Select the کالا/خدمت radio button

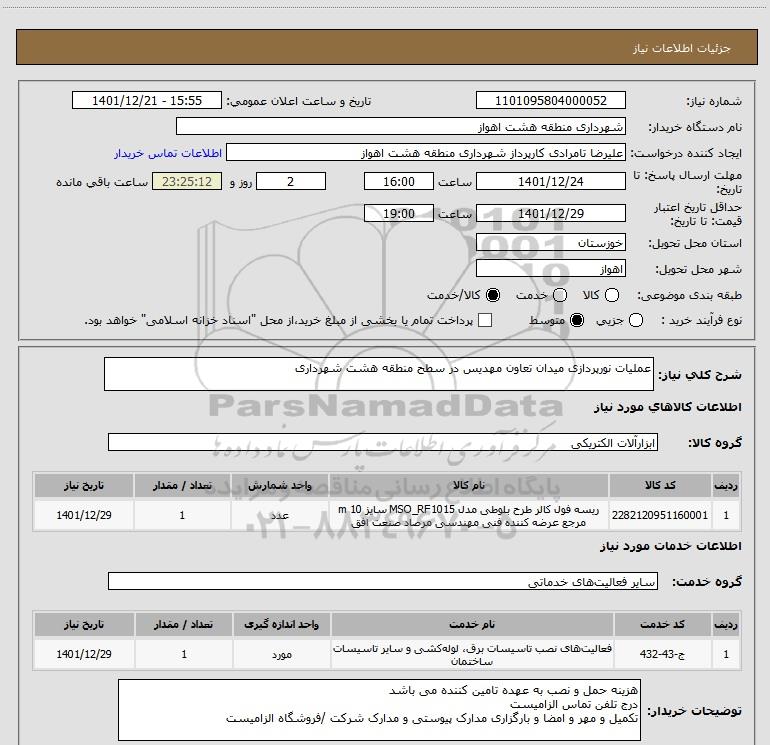[493, 295]
